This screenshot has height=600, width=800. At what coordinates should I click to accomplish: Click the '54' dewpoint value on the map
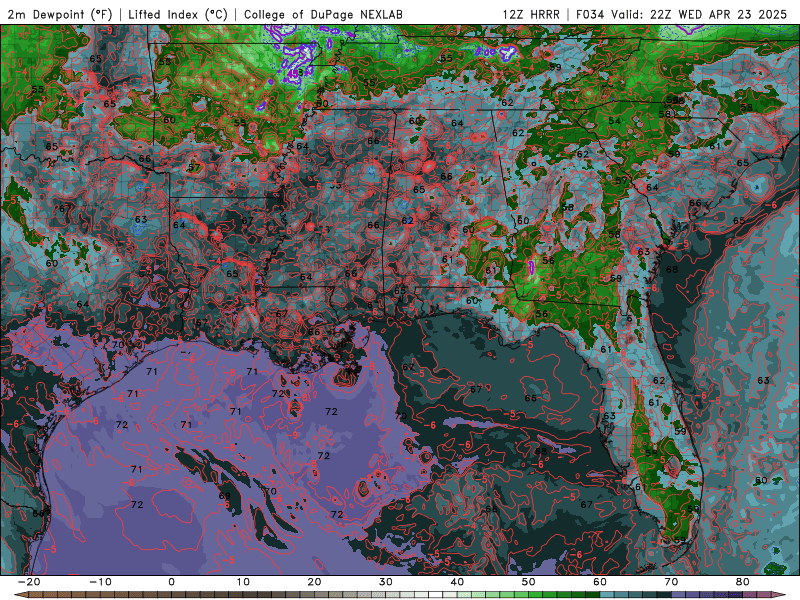(615, 121)
